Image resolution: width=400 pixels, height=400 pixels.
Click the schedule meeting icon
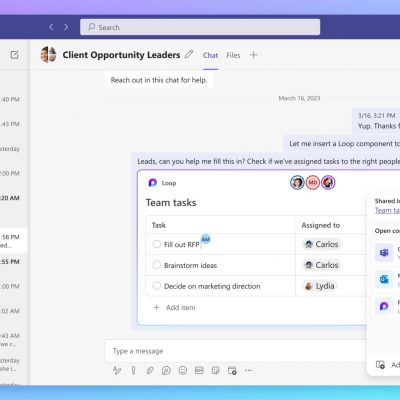click(x=232, y=370)
